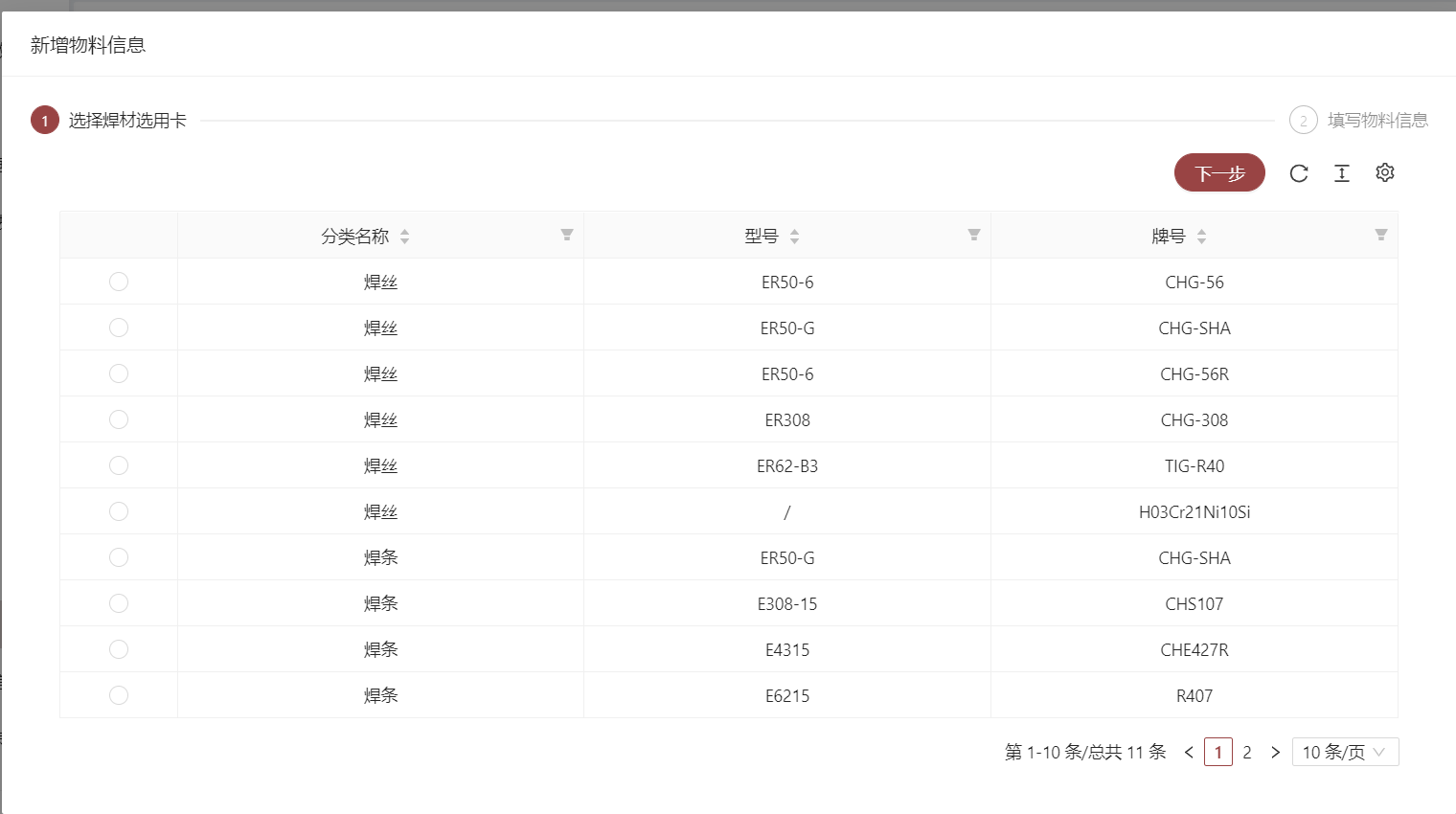This screenshot has width=1456, height=814.
Task: Click the ER308 model cell
Action: [787, 420]
